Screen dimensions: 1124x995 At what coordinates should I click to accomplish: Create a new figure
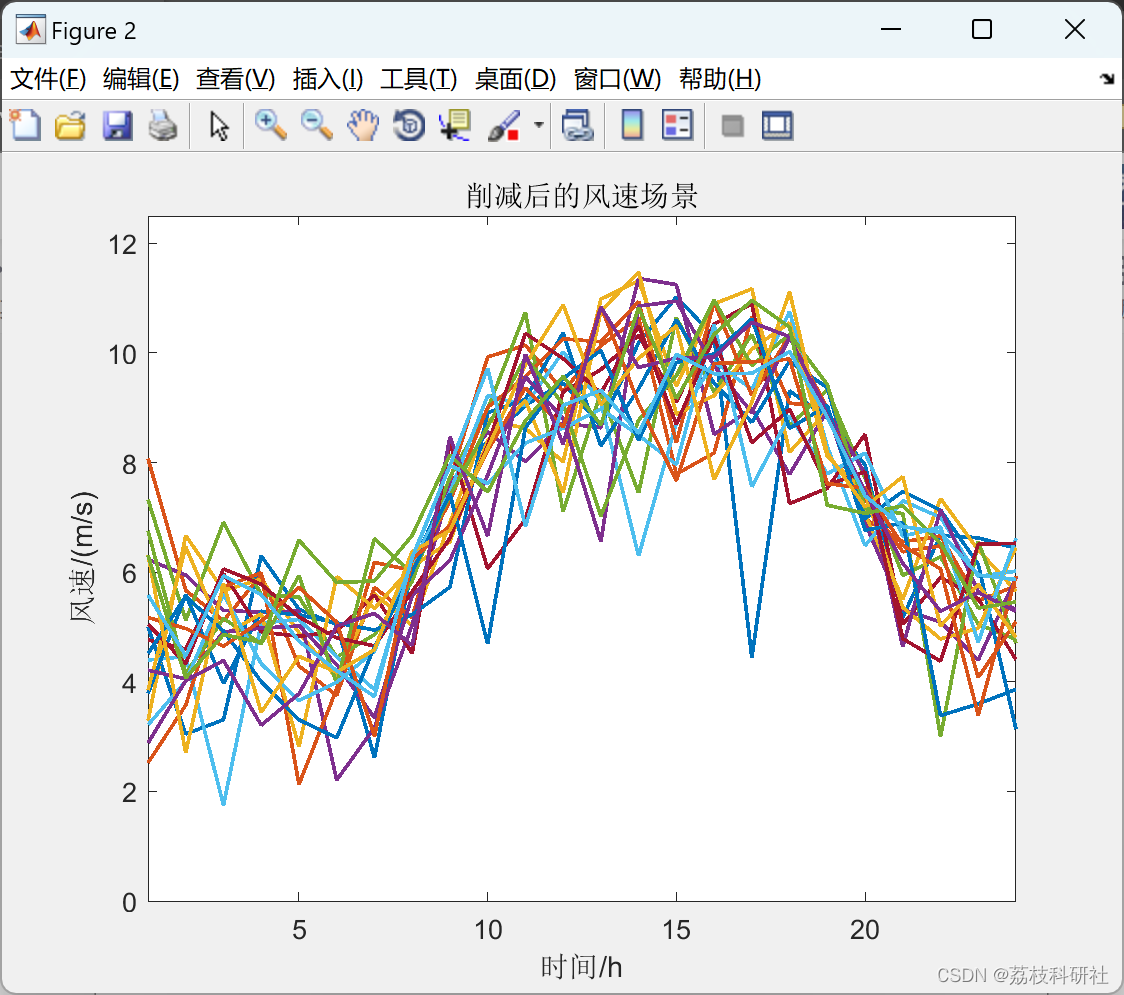[25, 125]
